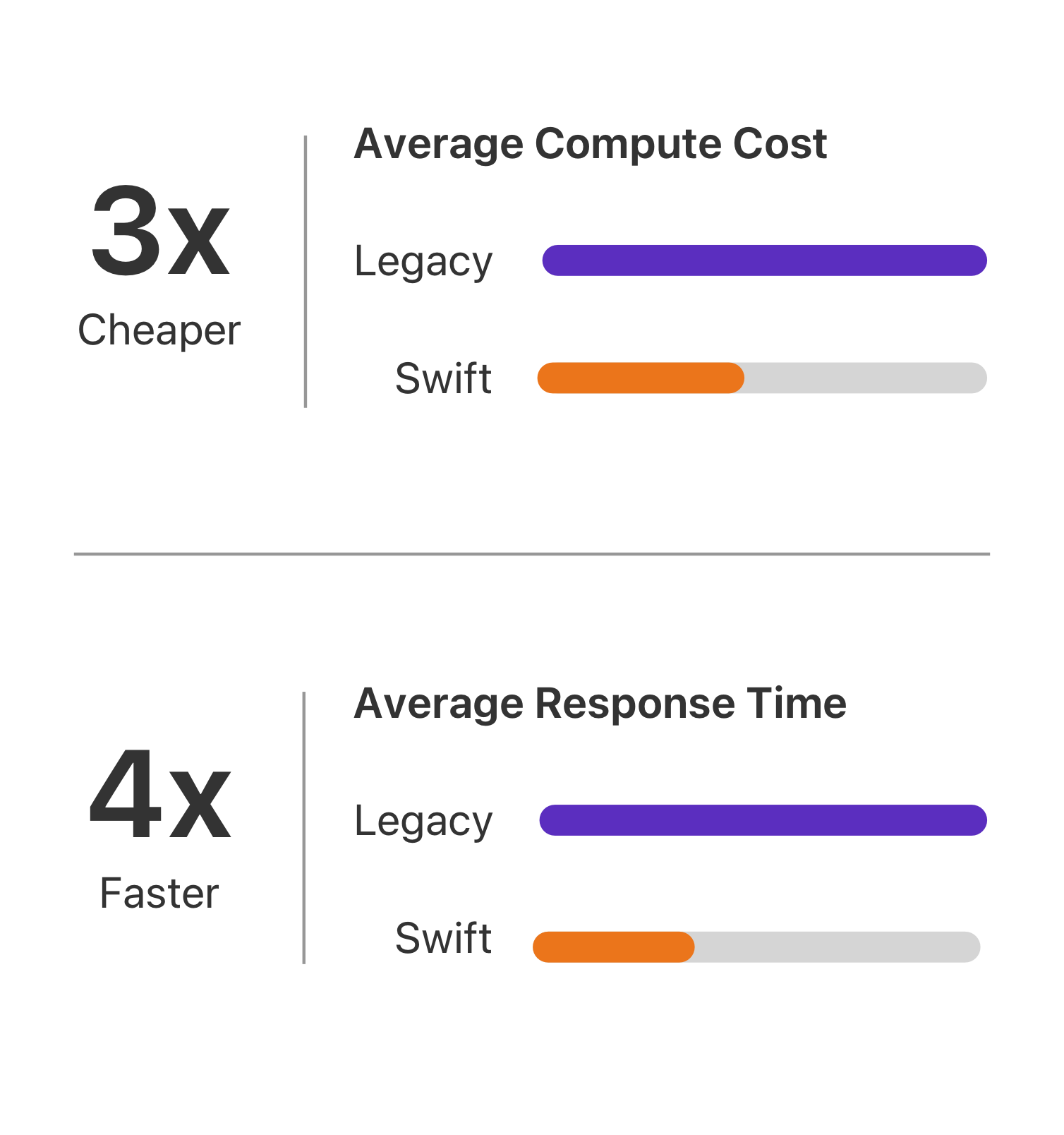1064x1135 pixels.
Task: Click the large "4x" figure
Action: point(160,794)
